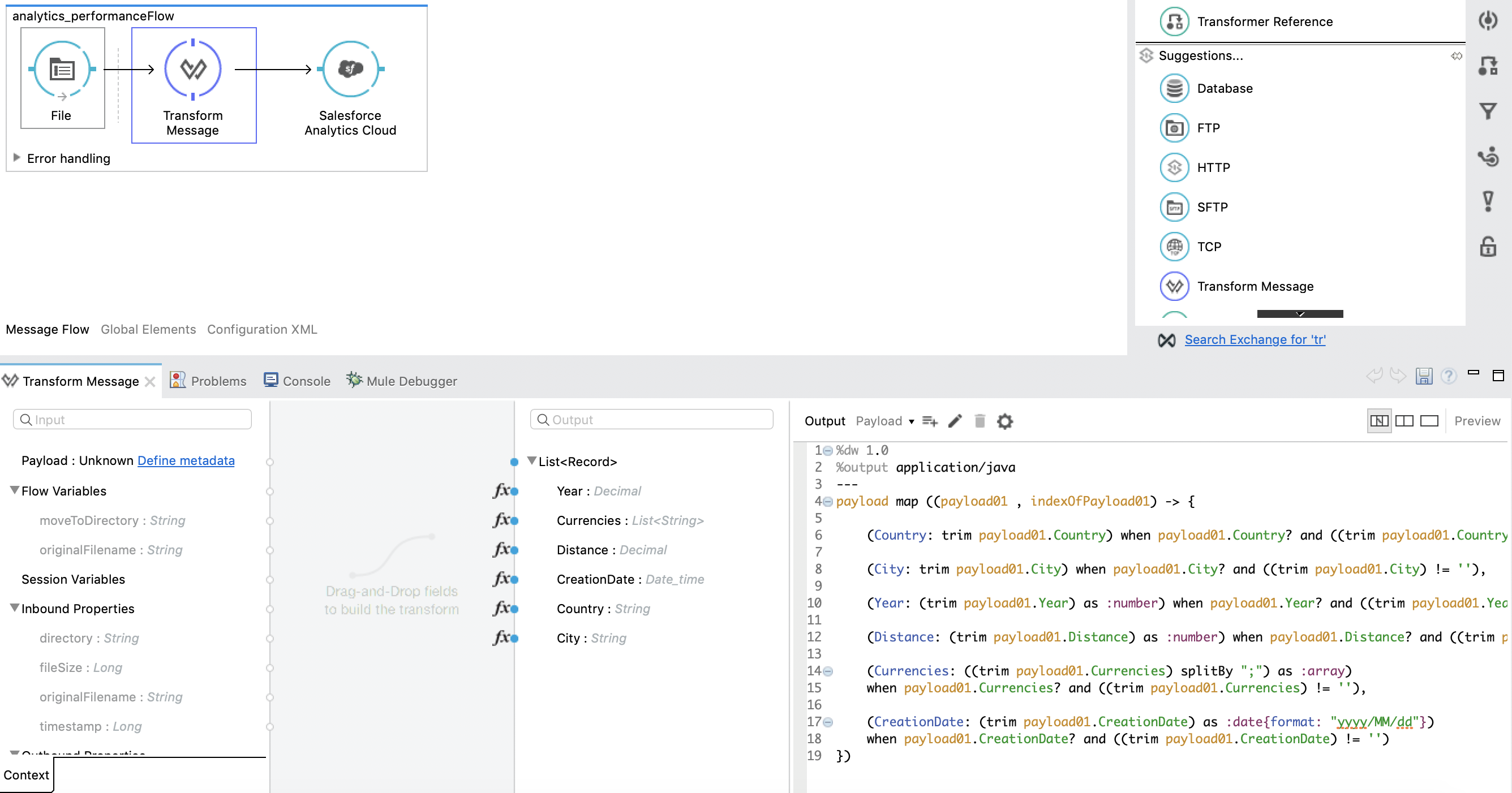Open the Console tab
Viewport: 1512px width, 793px height.
pos(305,381)
